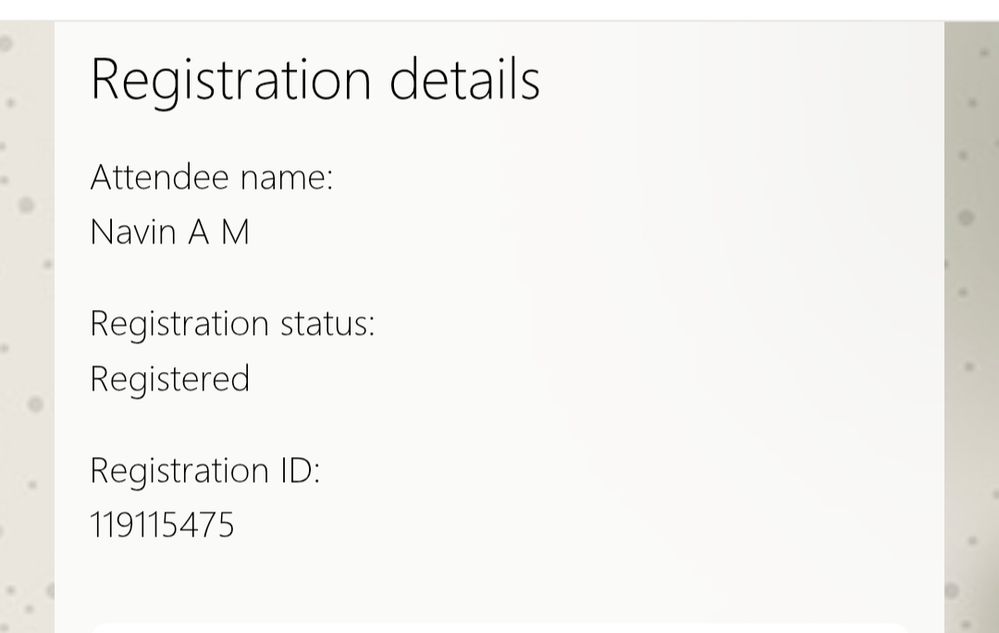Select the registration ID number 119115475

point(162,525)
